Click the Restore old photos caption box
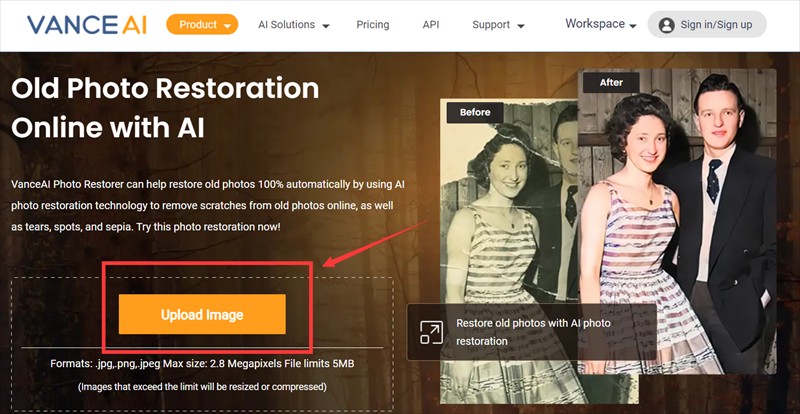Viewport: 800px width, 414px height. pos(532,332)
